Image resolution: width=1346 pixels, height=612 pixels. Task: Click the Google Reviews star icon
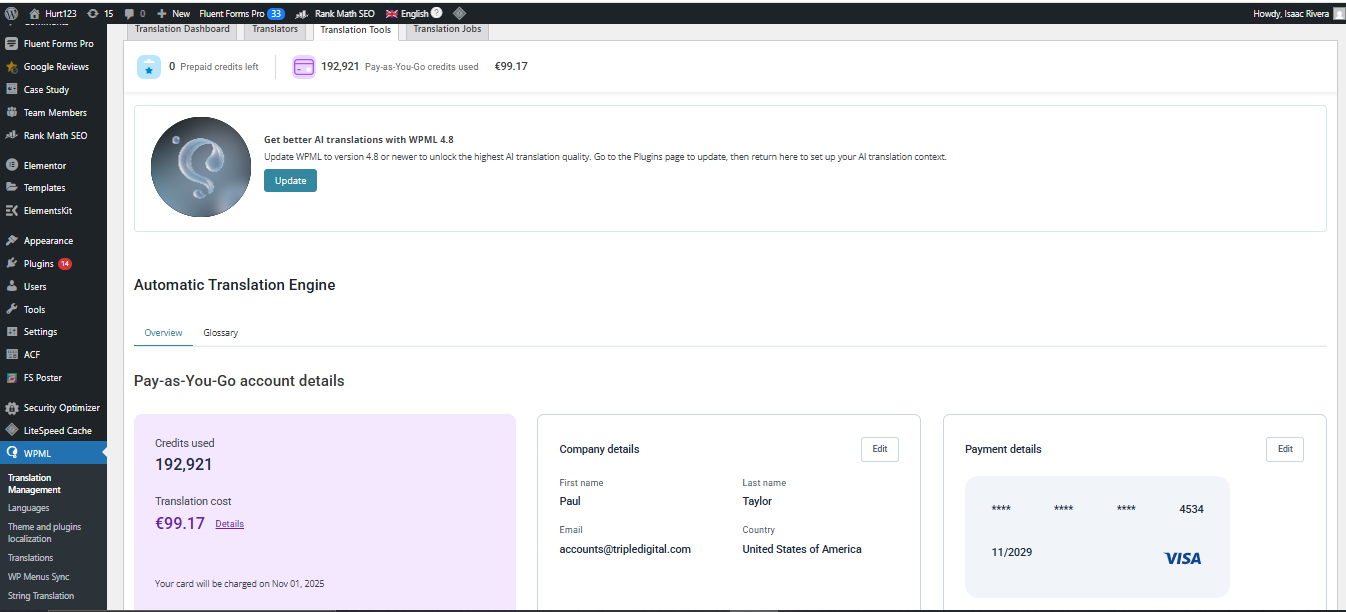[12, 67]
